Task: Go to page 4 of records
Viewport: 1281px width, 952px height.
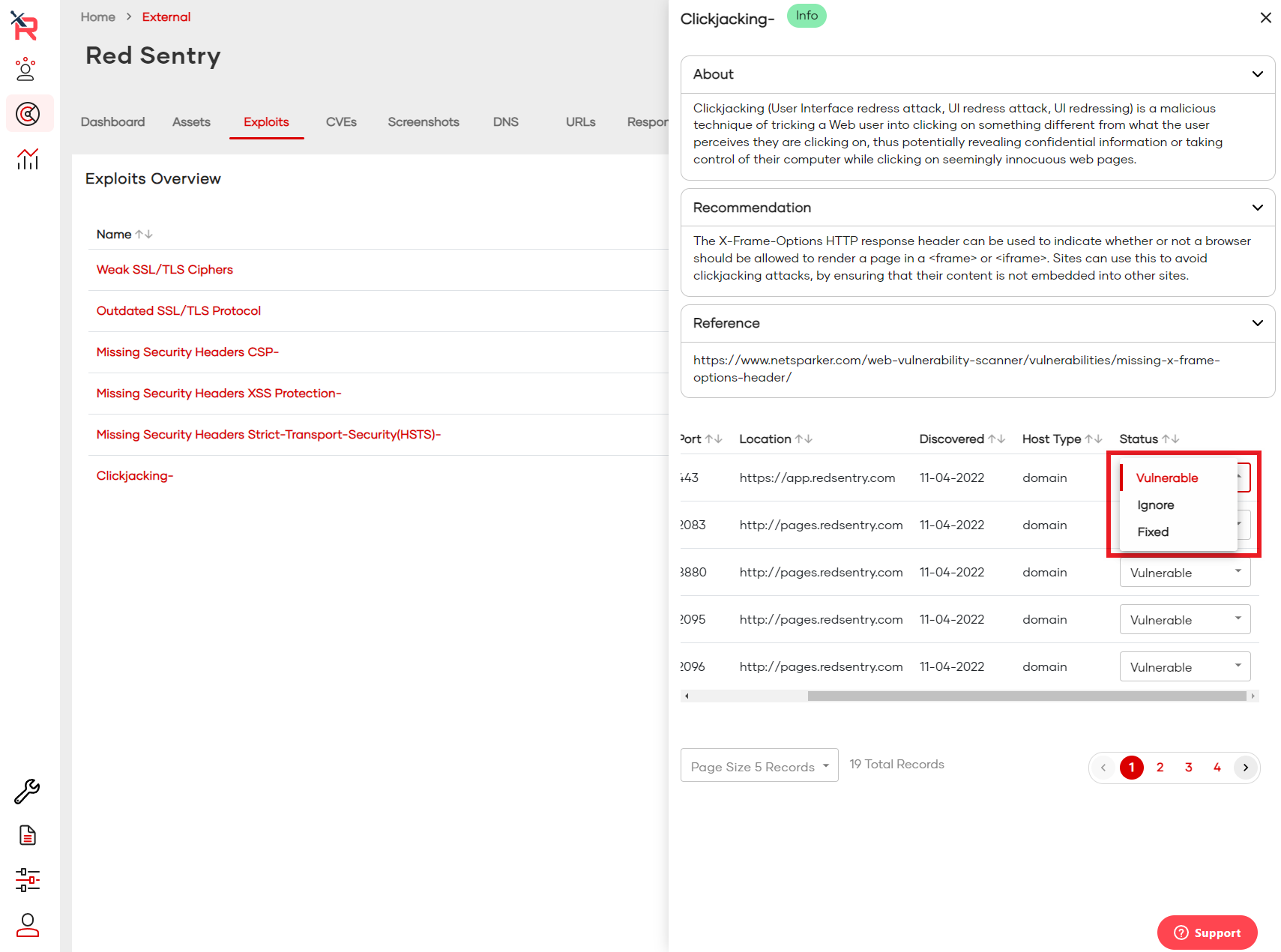Action: click(1217, 768)
